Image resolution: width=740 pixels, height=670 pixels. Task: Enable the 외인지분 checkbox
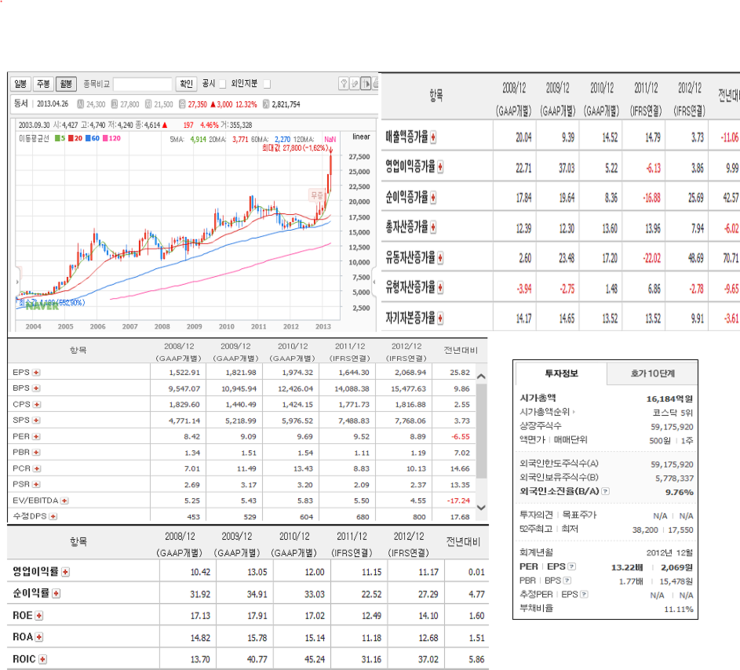(267, 84)
